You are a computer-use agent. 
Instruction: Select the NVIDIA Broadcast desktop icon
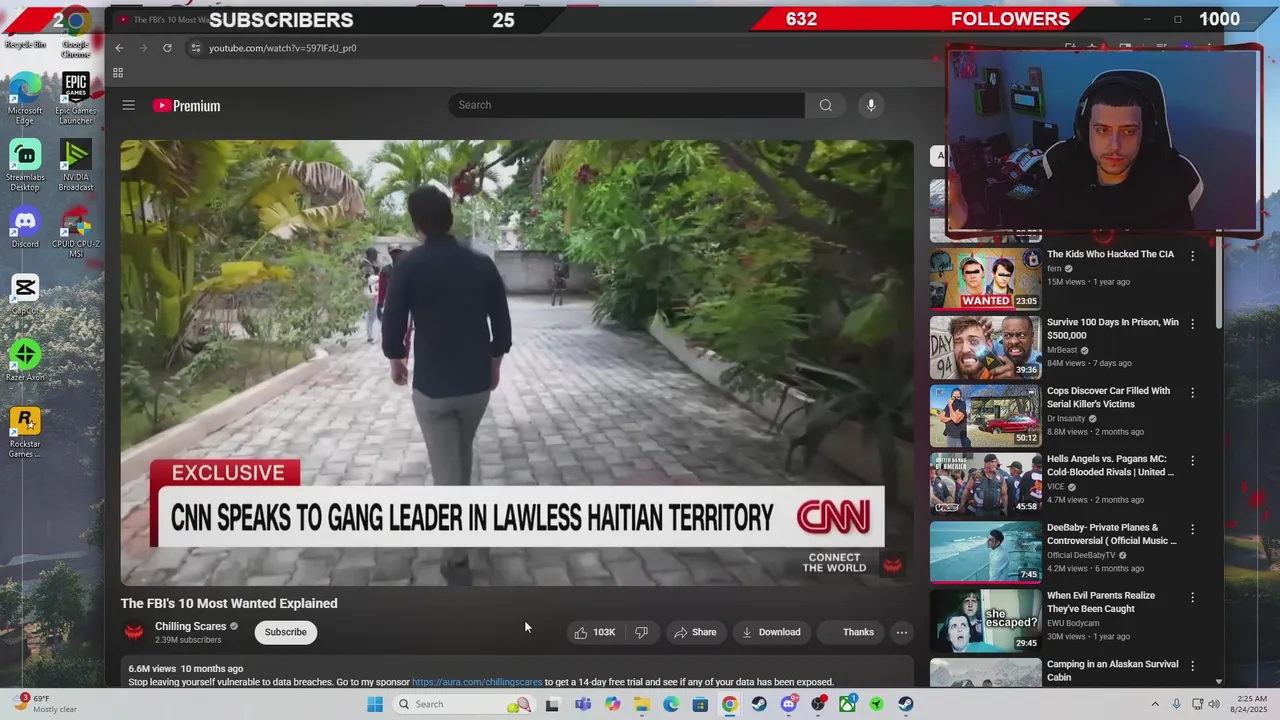(x=76, y=166)
